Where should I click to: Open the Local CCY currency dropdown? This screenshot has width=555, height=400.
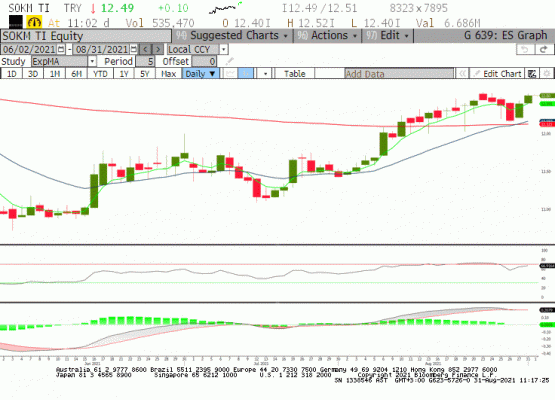point(223,49)
